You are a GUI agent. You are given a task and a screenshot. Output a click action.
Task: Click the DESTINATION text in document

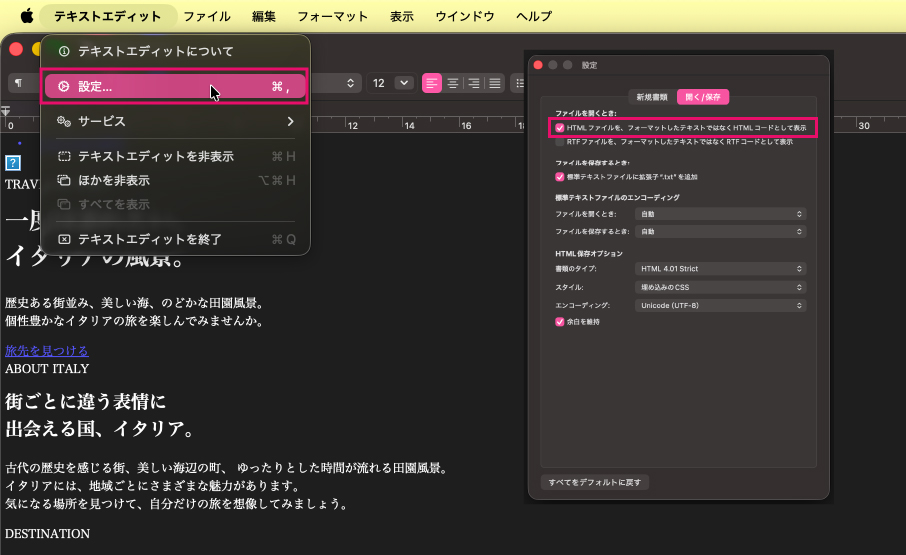point(47,534)
